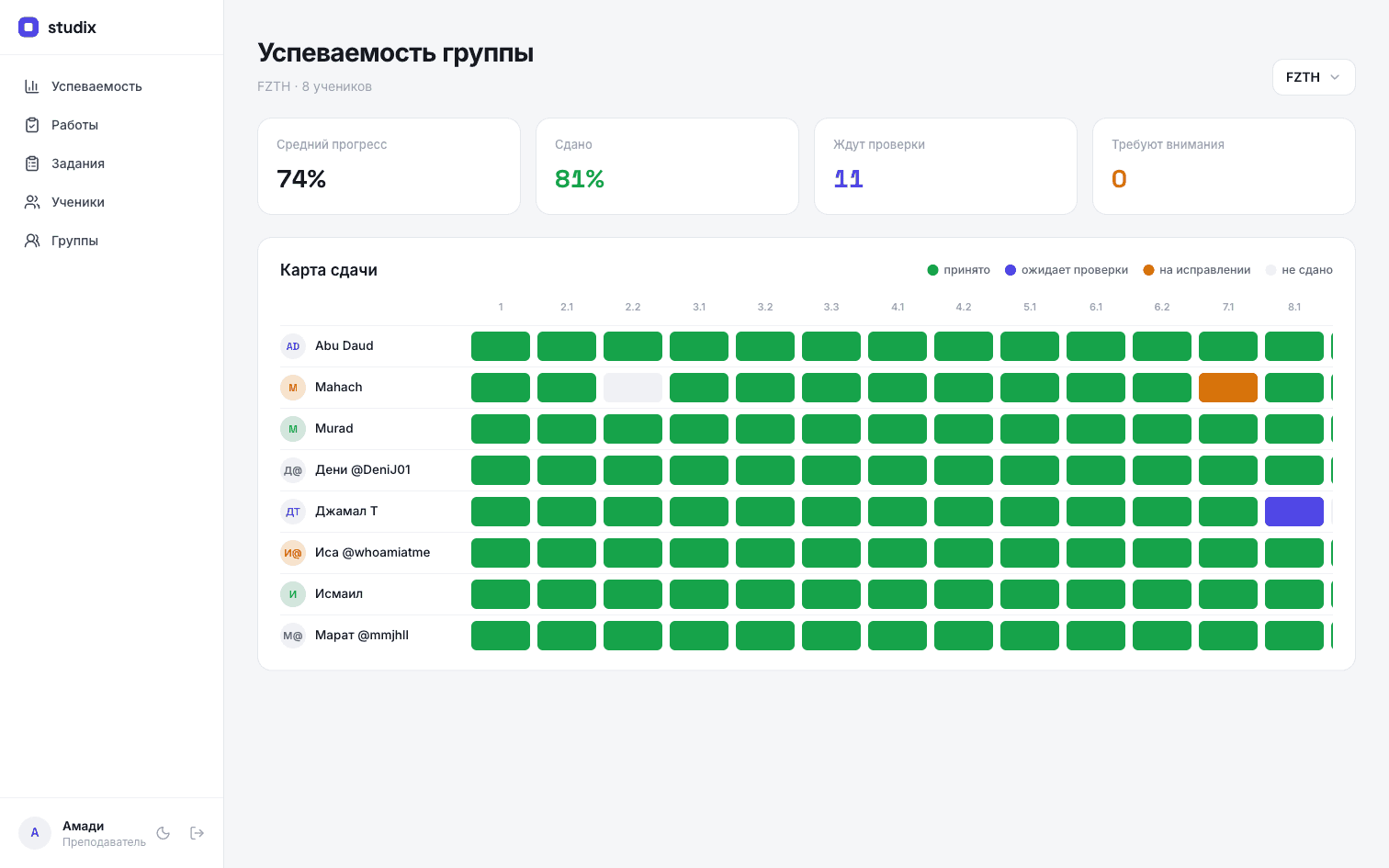The image size is (1389, 868).
Task: Open student Mahach name
Action: click(339, 388)
